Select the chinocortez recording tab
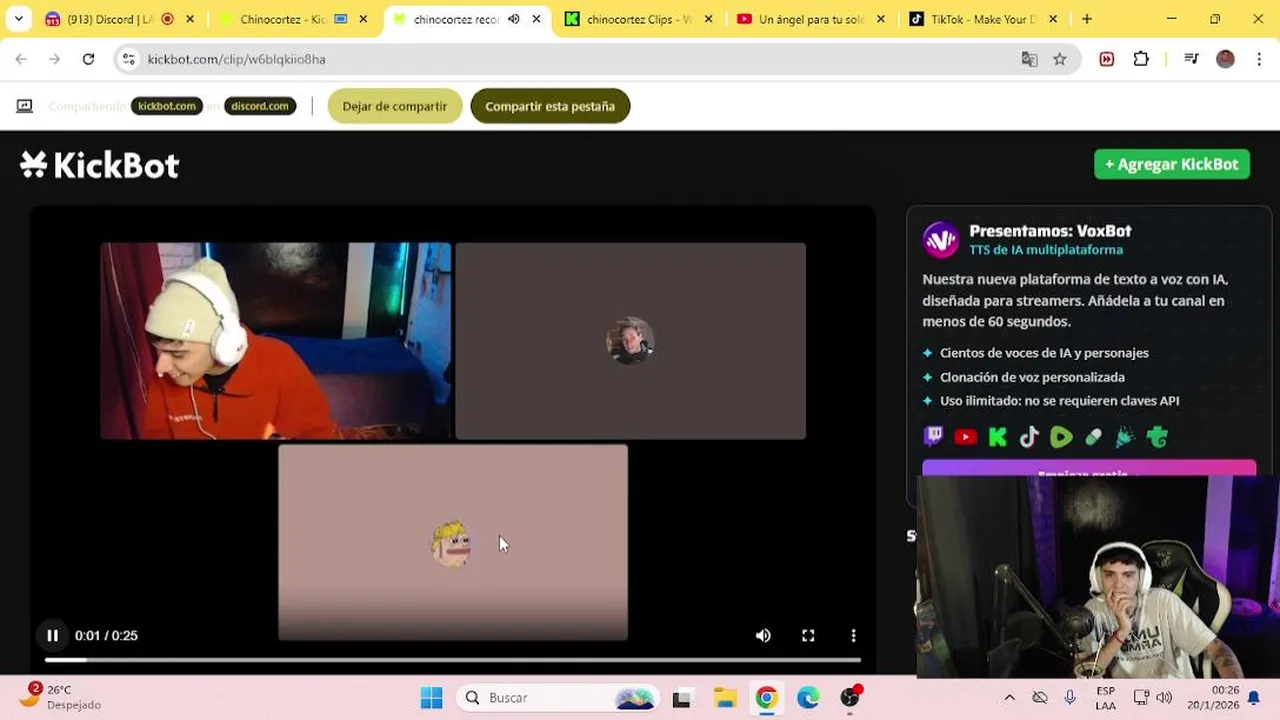1280x720 pixels. 455,19
